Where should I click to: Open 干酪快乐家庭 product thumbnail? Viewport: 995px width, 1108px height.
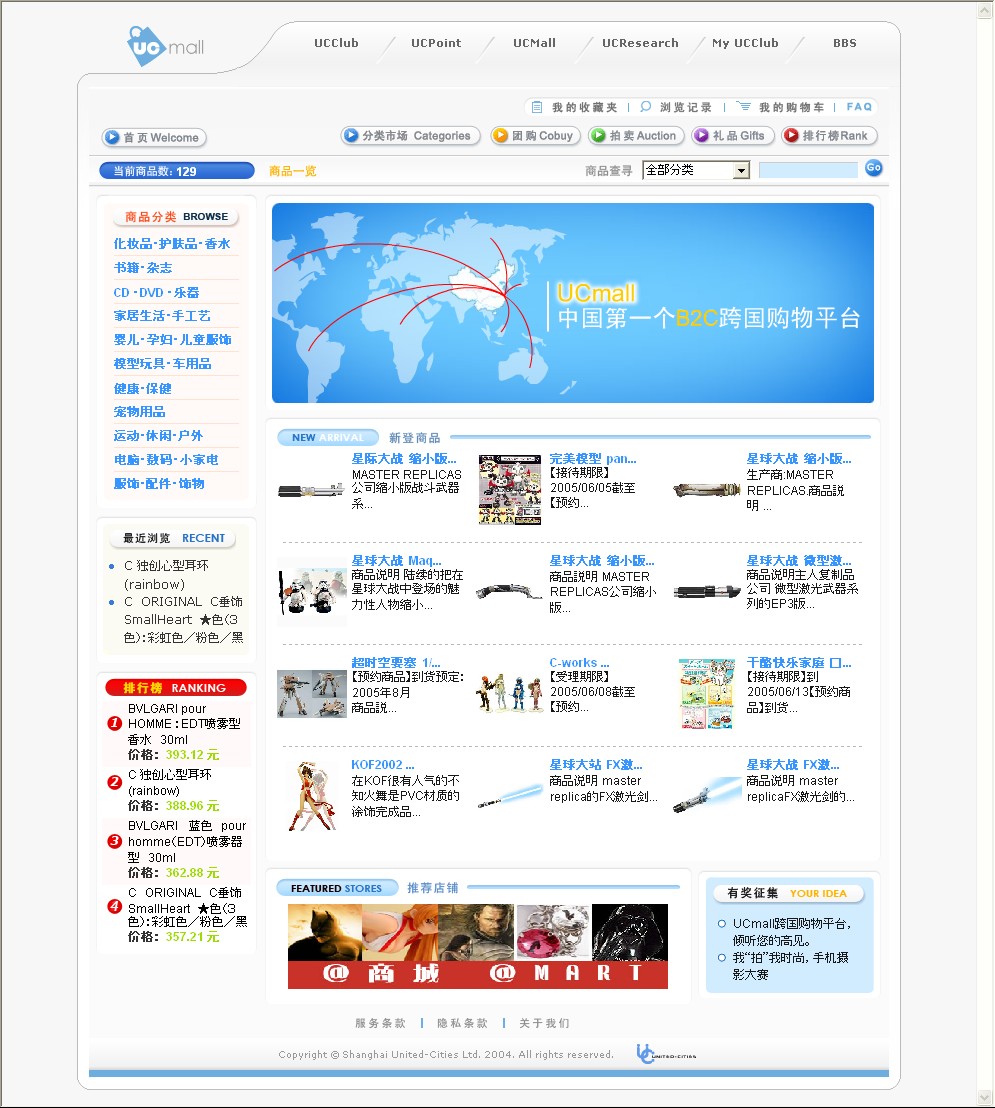tap(706, 693)
